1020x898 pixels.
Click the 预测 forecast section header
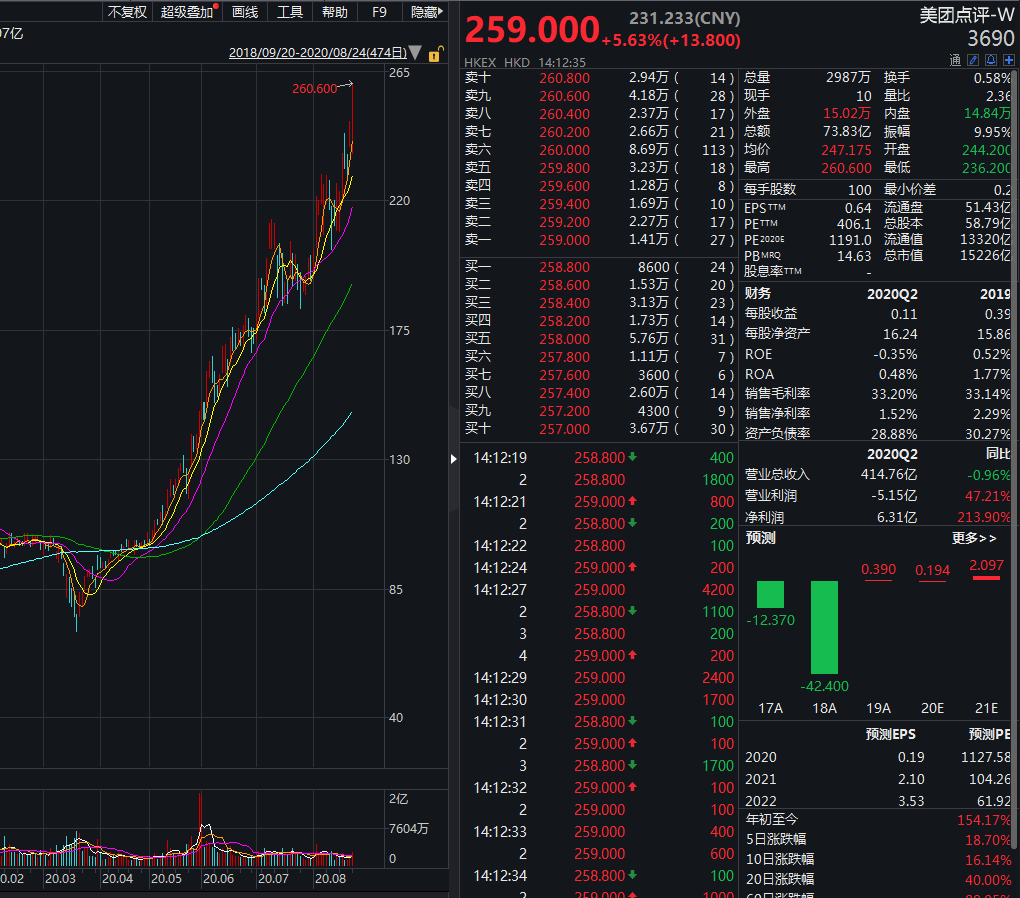(760, 538)
